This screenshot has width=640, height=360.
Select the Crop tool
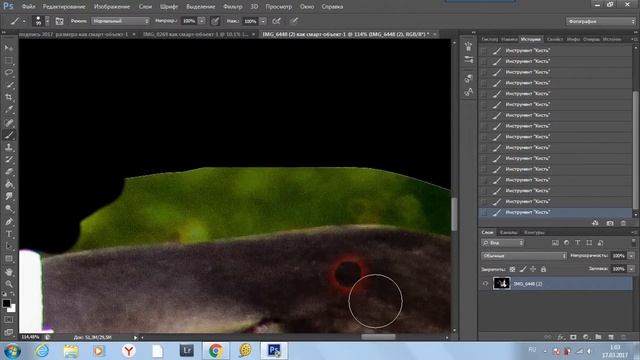tap(9, 97)
